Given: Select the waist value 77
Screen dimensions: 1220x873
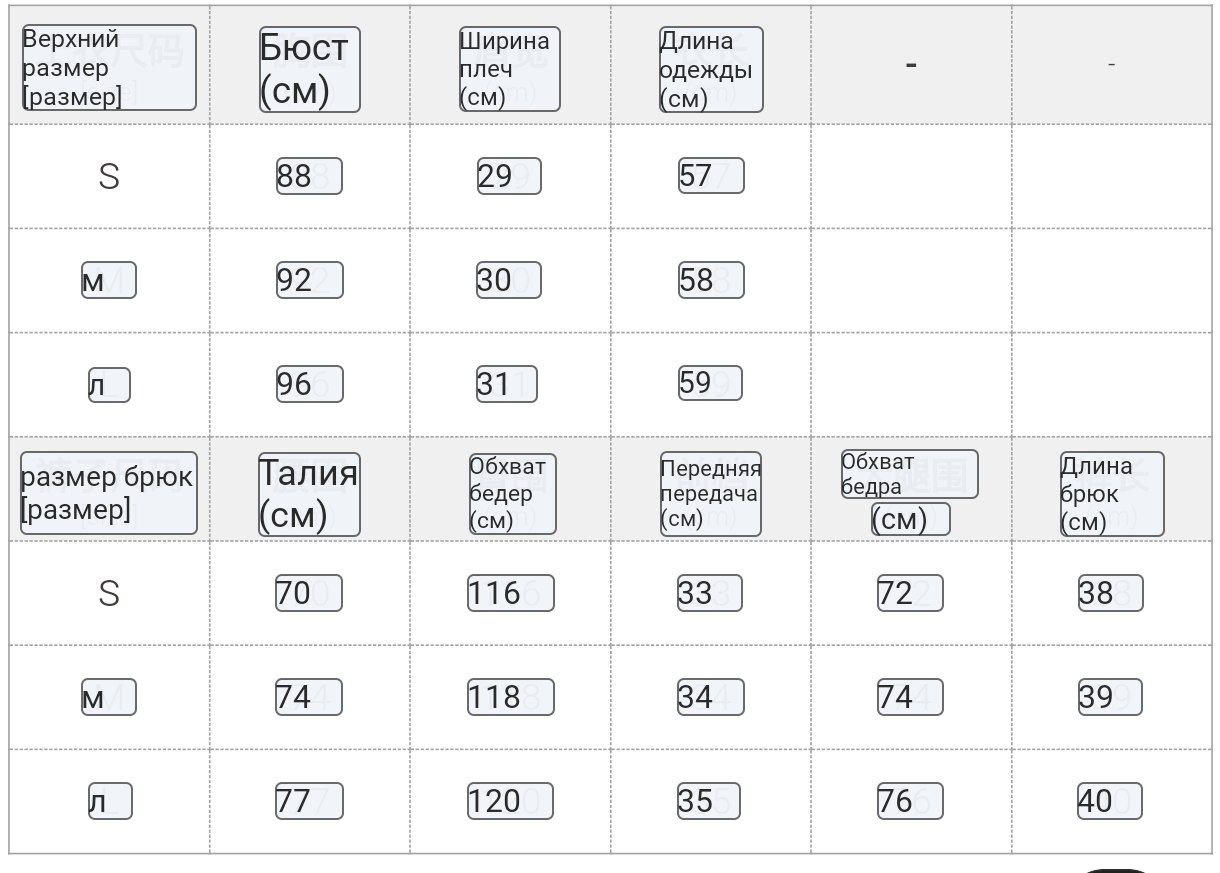Looking at the screenshot, I should coord(309,801).
